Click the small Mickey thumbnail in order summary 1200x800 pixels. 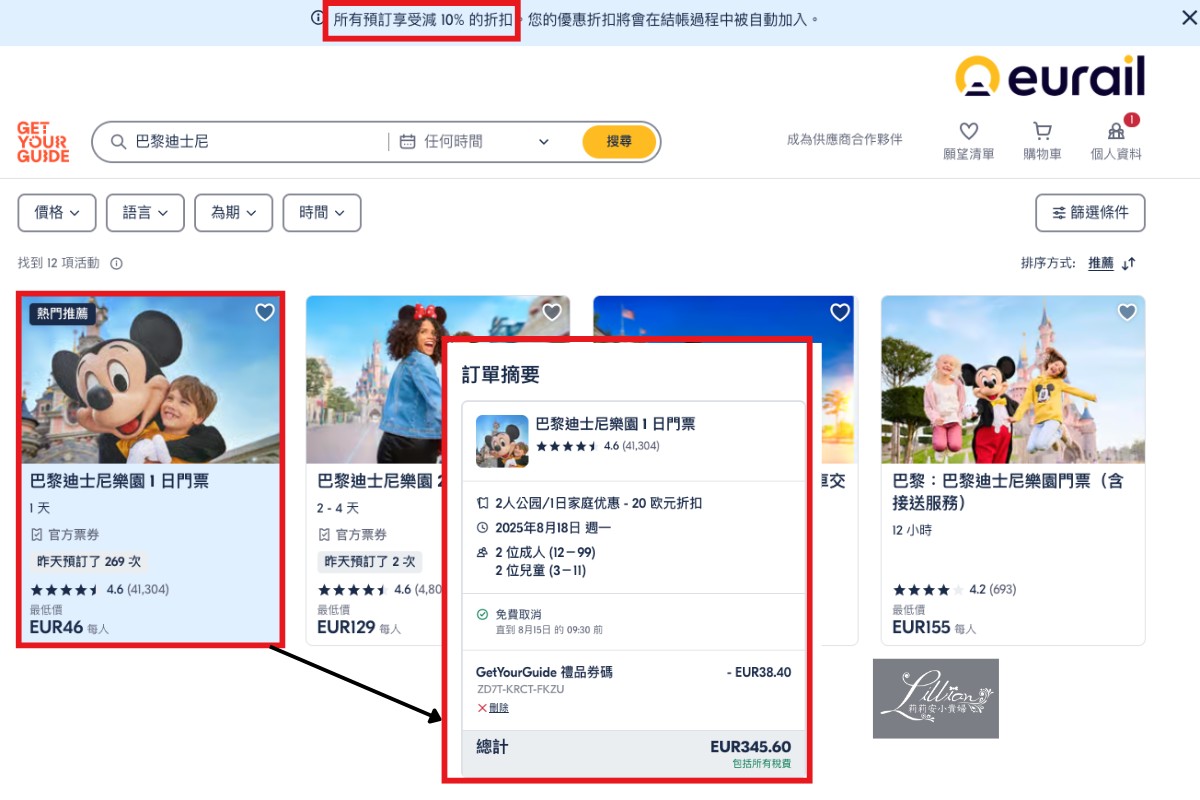pos(502,441)
